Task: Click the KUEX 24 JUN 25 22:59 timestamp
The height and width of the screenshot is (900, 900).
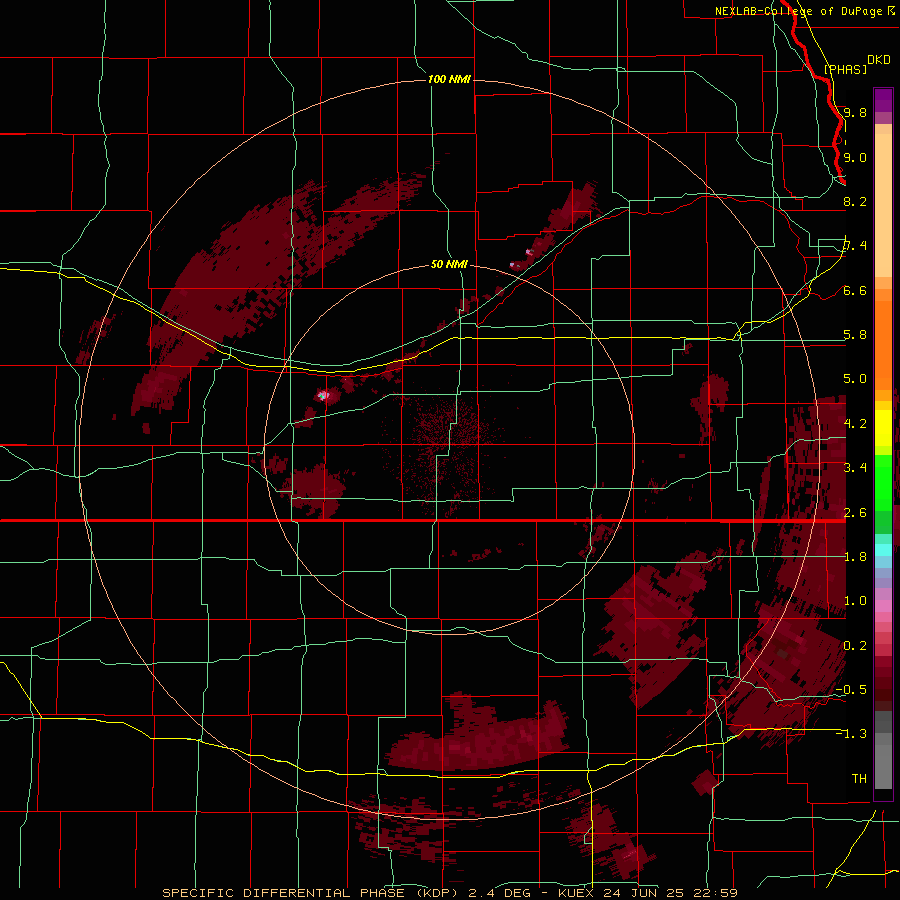Action: pyautogui.click(x=648, y=893)
